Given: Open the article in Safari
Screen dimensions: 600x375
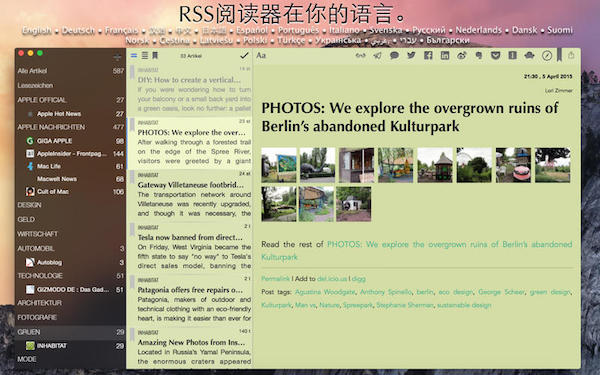Looking at the screenshot, I should coord(547,56).
